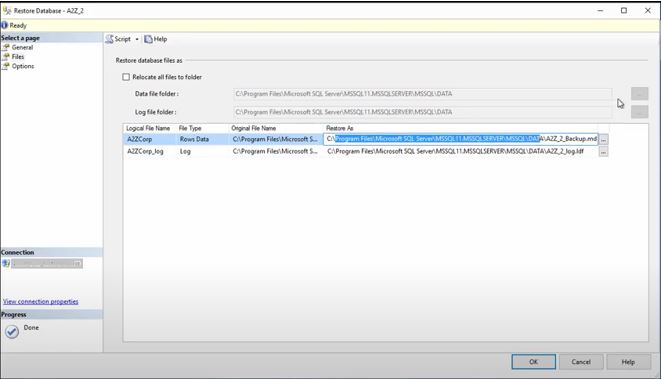This screenshot has height=380, width=662.
Task: Click the Done progress checkmark icon
Action: pyautogui.click(x=12, y=332)
